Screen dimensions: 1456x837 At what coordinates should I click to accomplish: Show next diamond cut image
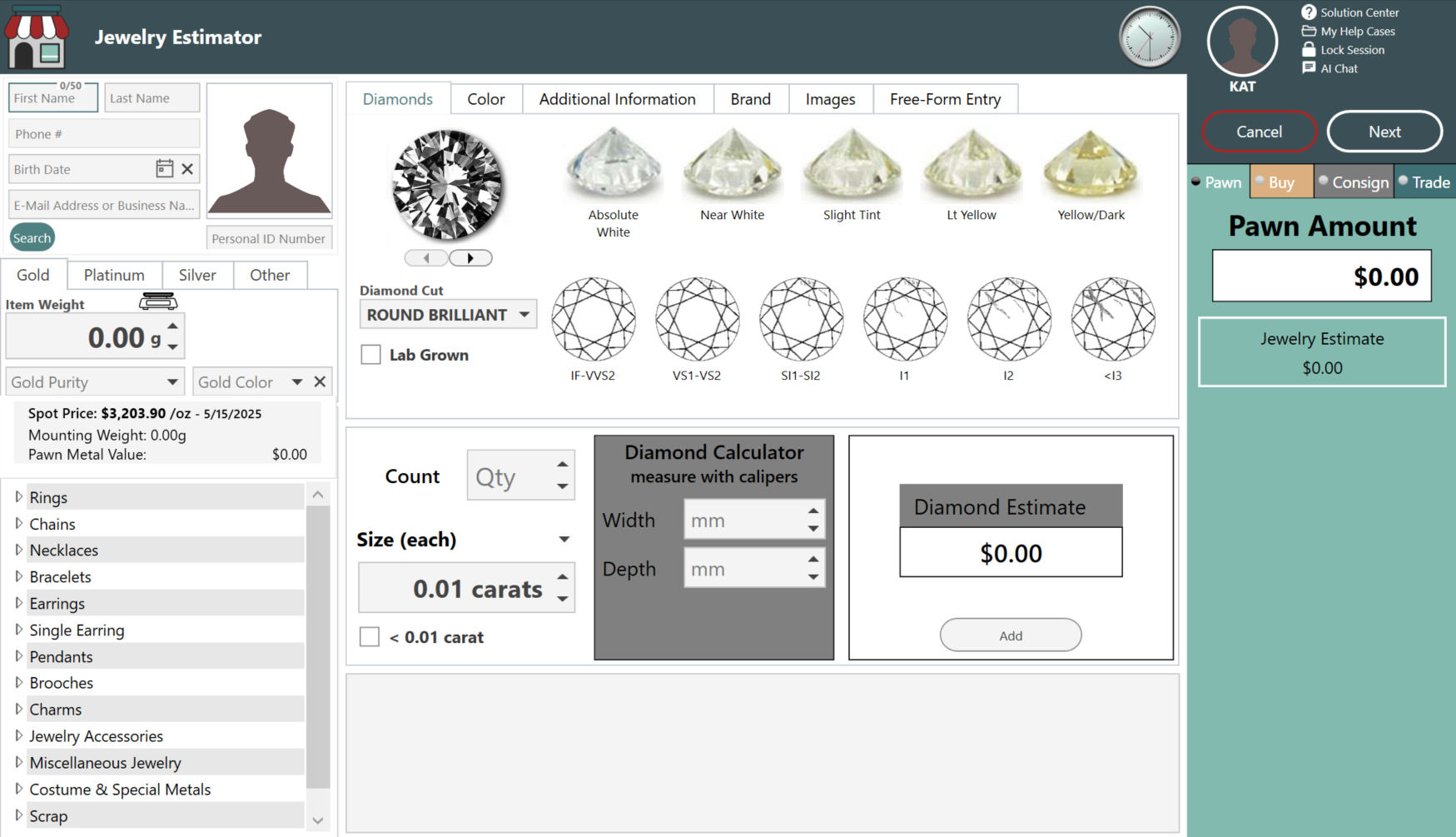pos(470,258)
